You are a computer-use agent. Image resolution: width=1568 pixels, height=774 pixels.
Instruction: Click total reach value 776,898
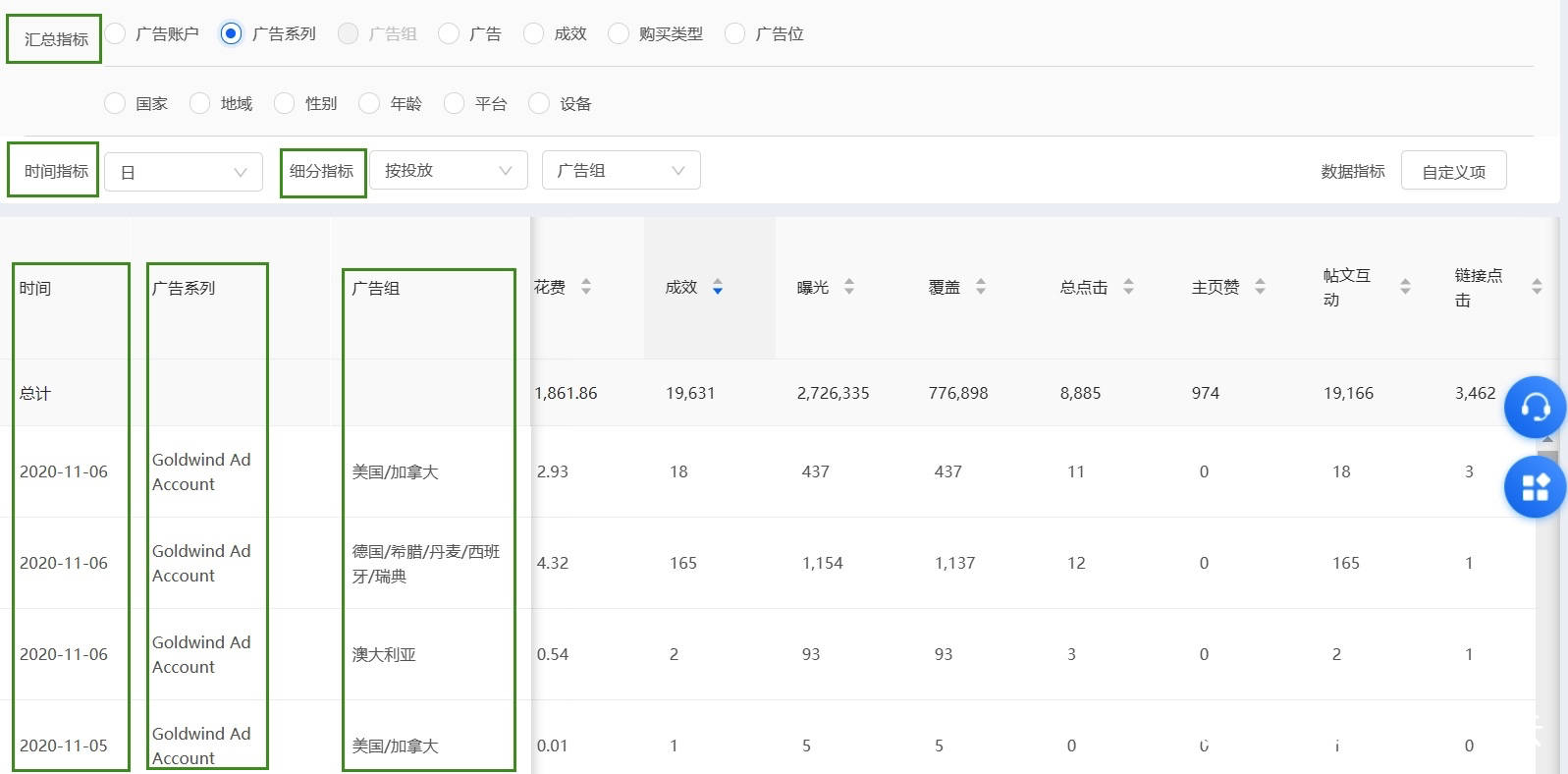click(x=958, y=393)
